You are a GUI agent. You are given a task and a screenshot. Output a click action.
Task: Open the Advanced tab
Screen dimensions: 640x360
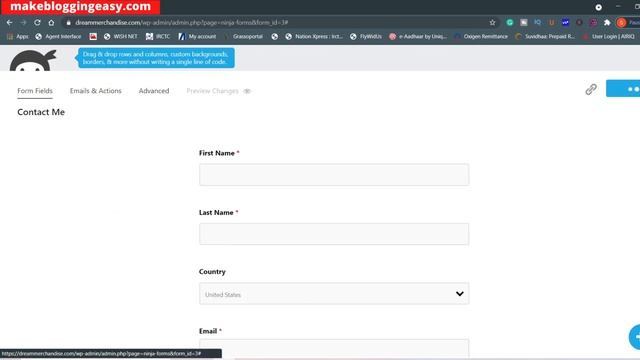154,91
